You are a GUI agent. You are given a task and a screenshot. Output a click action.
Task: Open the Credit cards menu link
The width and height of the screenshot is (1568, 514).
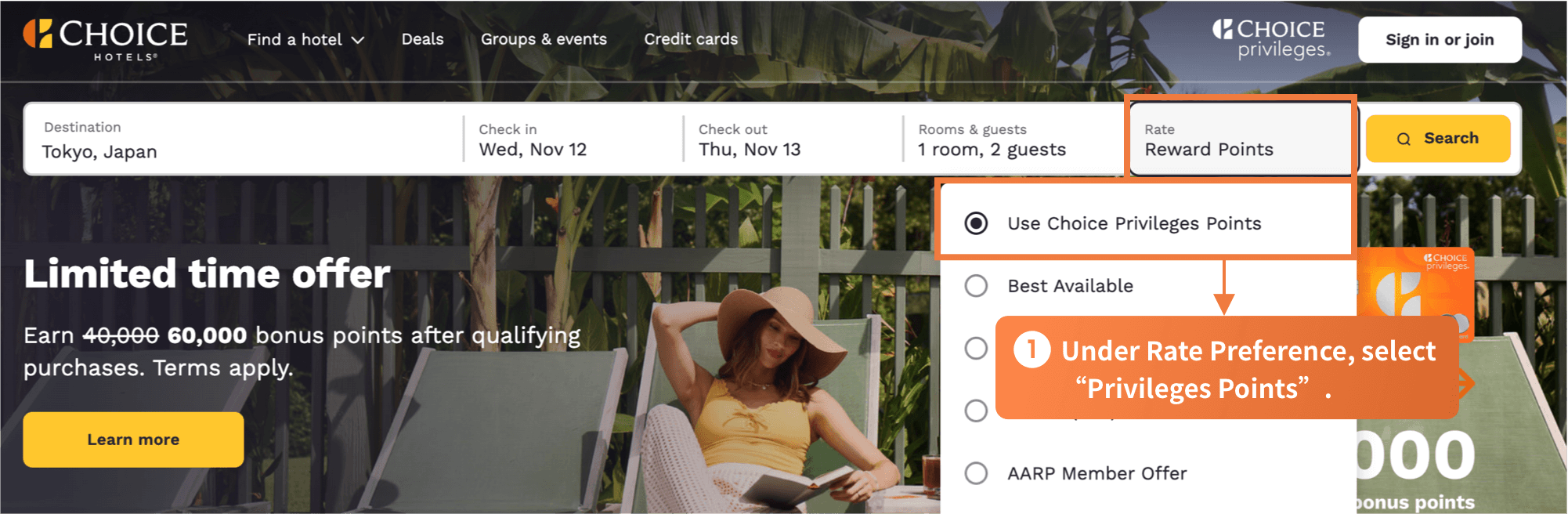click(691, 39)
